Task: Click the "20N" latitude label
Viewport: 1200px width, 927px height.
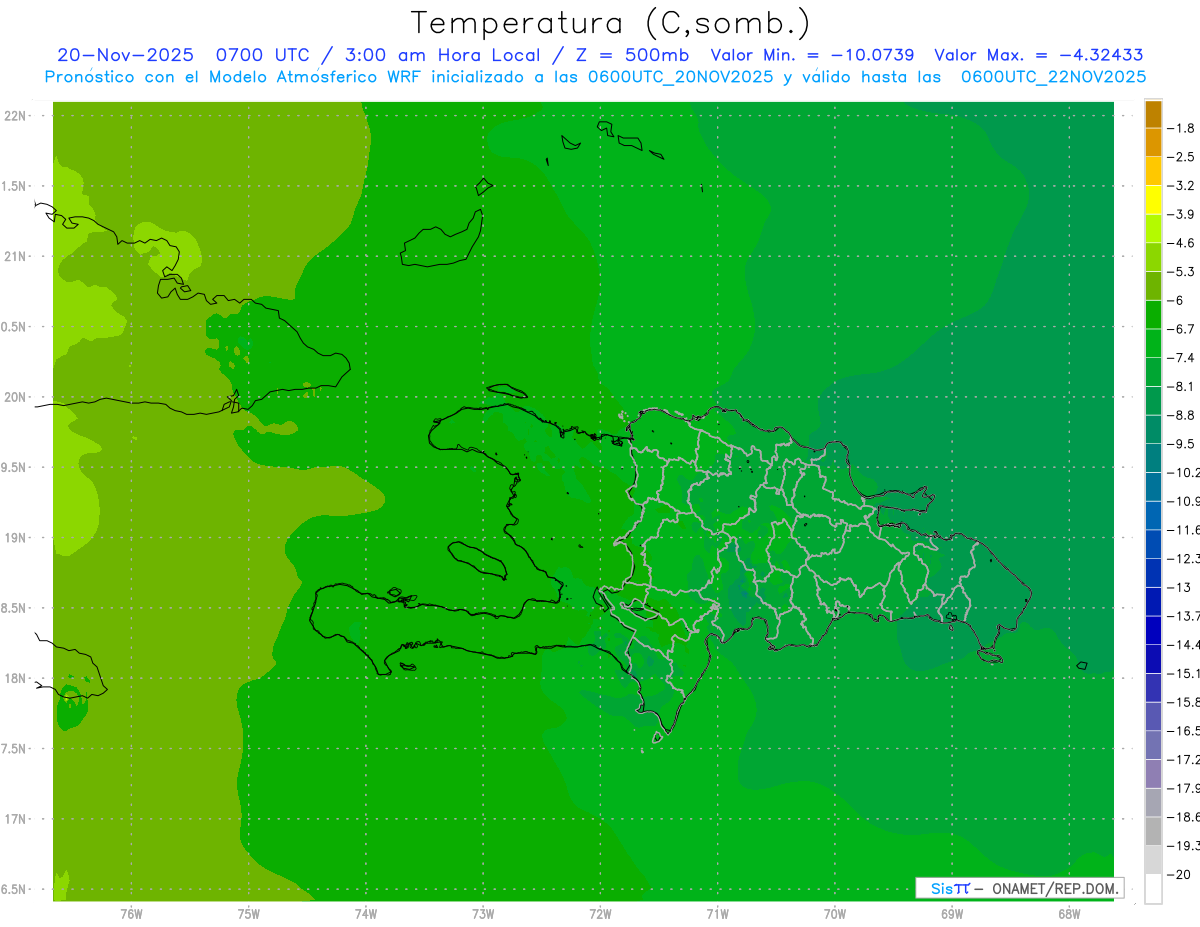Action: point(15,397)
